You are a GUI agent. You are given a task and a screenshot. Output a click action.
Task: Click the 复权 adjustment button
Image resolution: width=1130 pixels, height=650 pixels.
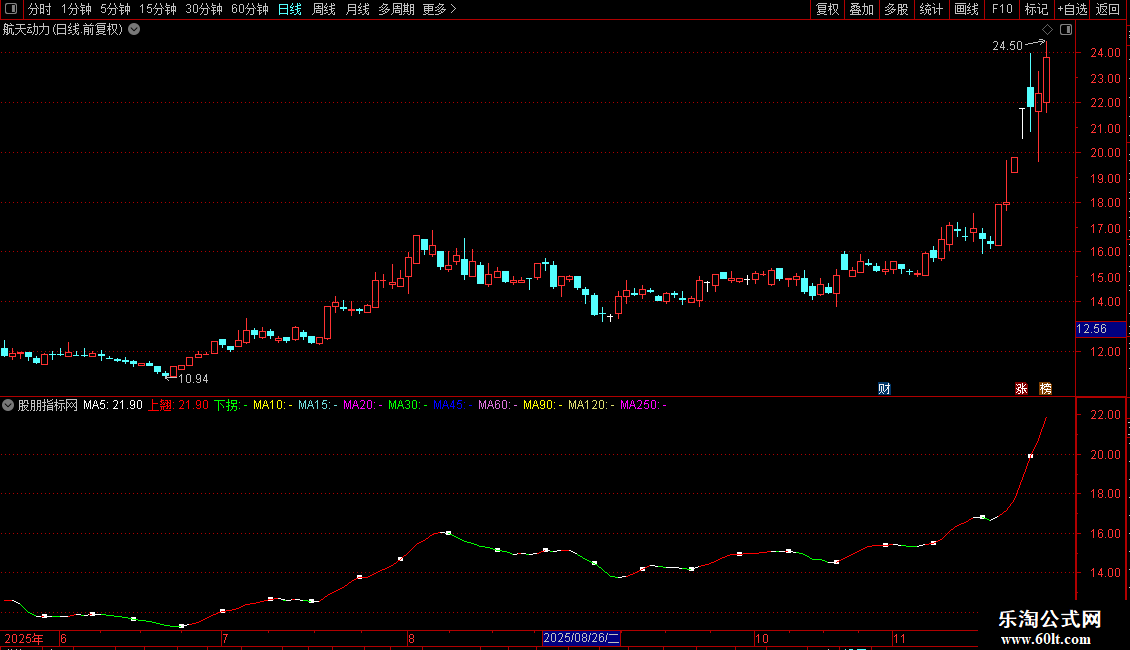pyautogui.click(x=827, y=9)
